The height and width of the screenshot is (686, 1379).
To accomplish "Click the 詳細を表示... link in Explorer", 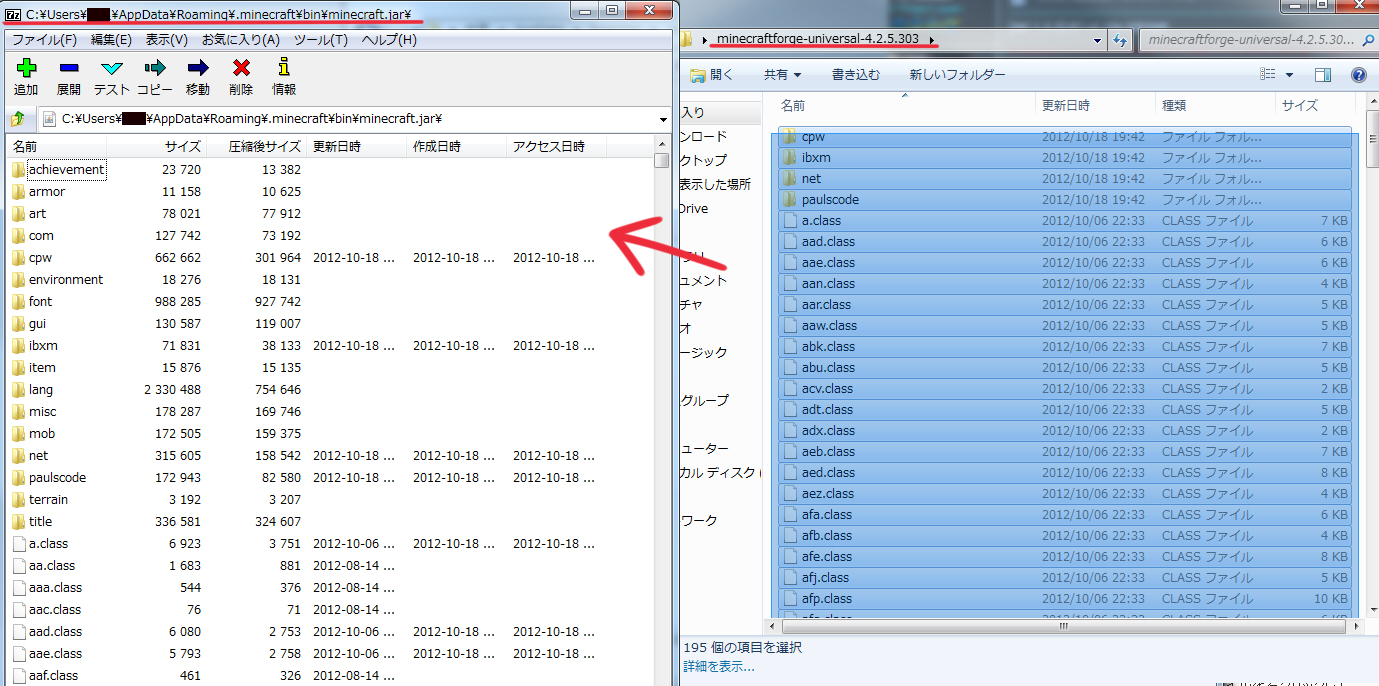I will [x=719, y=666].
